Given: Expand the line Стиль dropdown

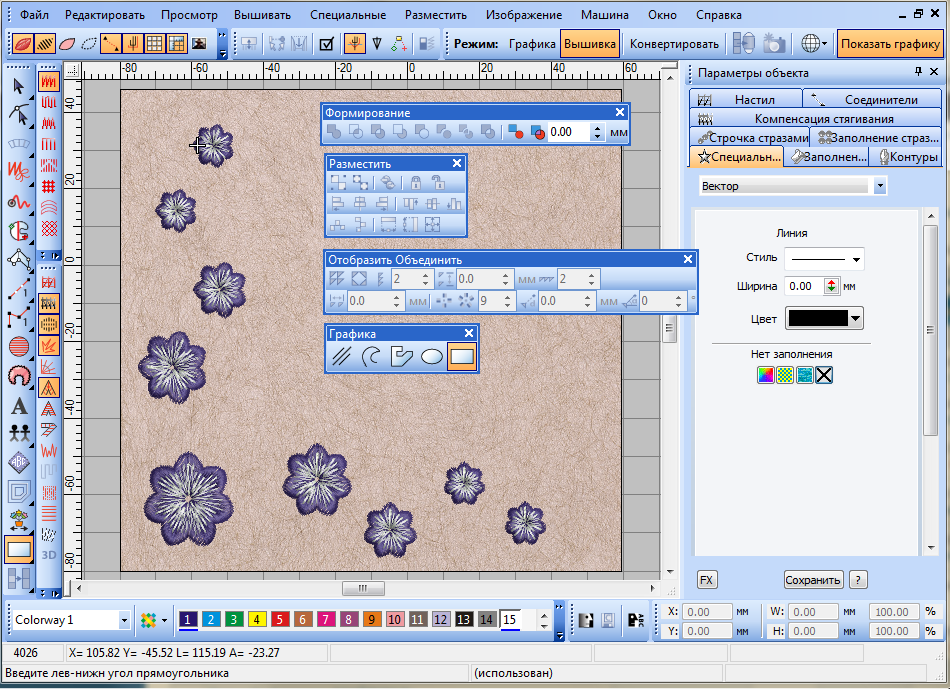Looking at the screenshot, I should 857,259.
